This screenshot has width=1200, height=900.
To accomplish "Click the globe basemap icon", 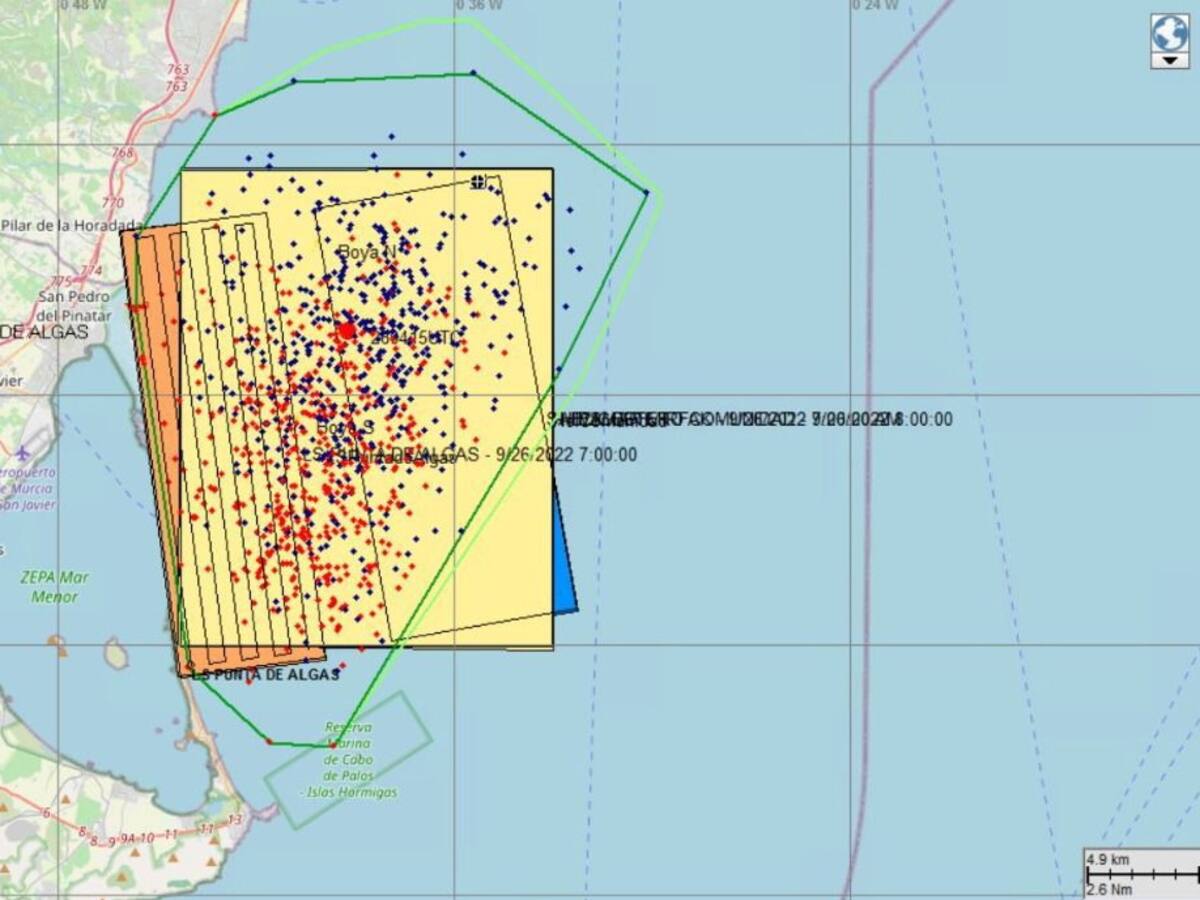I will [1169, 33].
